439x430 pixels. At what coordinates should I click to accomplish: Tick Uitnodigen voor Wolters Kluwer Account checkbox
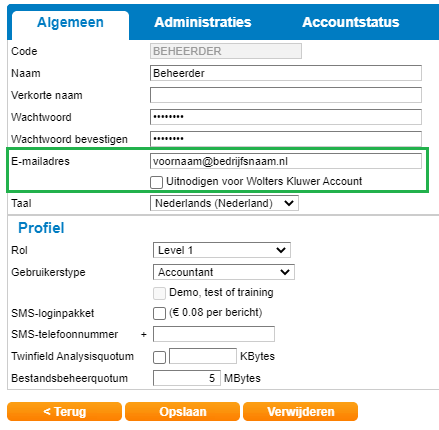pyautogui.click(x=156, y=182)
